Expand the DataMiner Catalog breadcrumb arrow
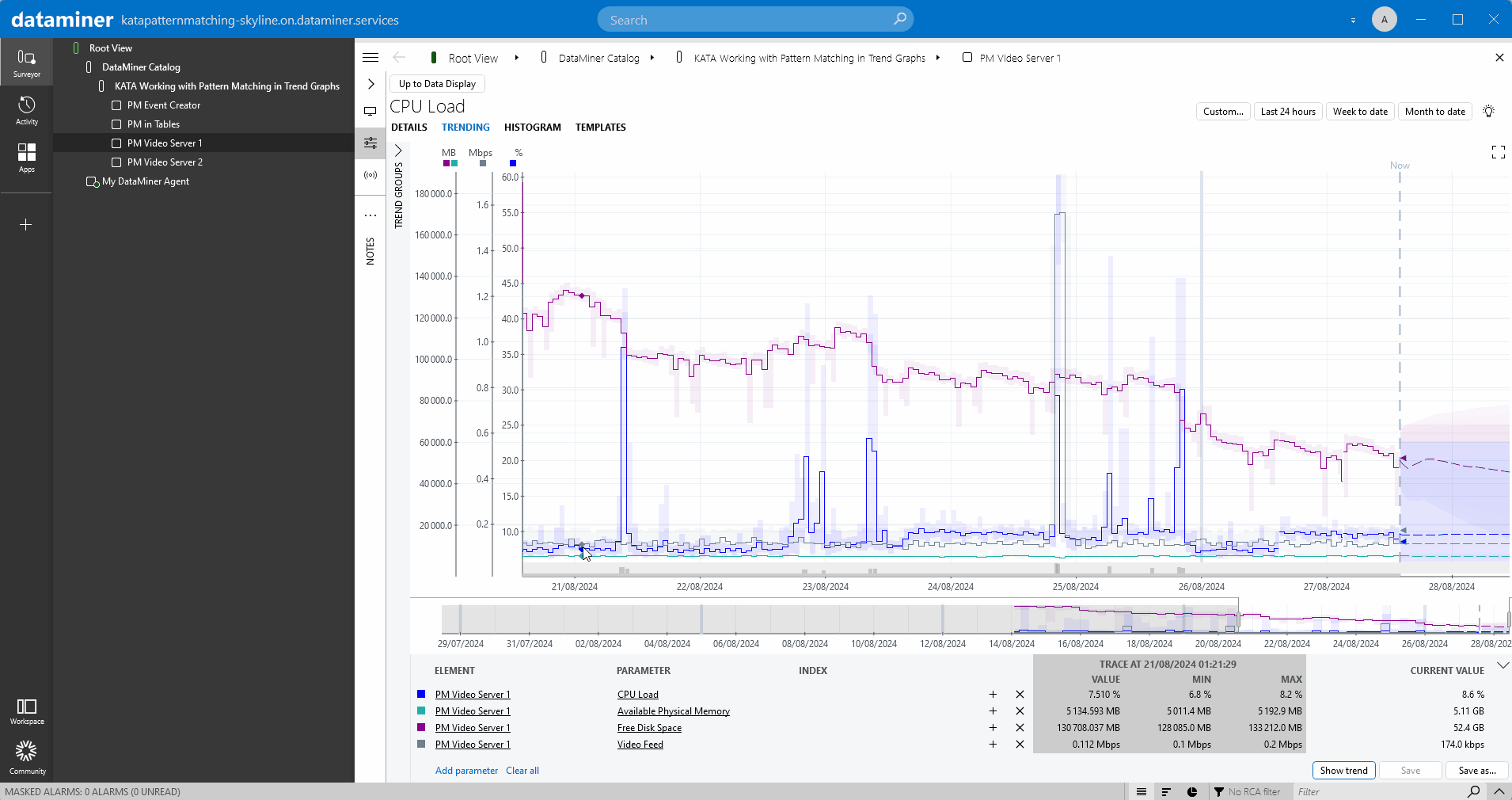This screenshot has height=800, width=1512. (x=651, y=57)
